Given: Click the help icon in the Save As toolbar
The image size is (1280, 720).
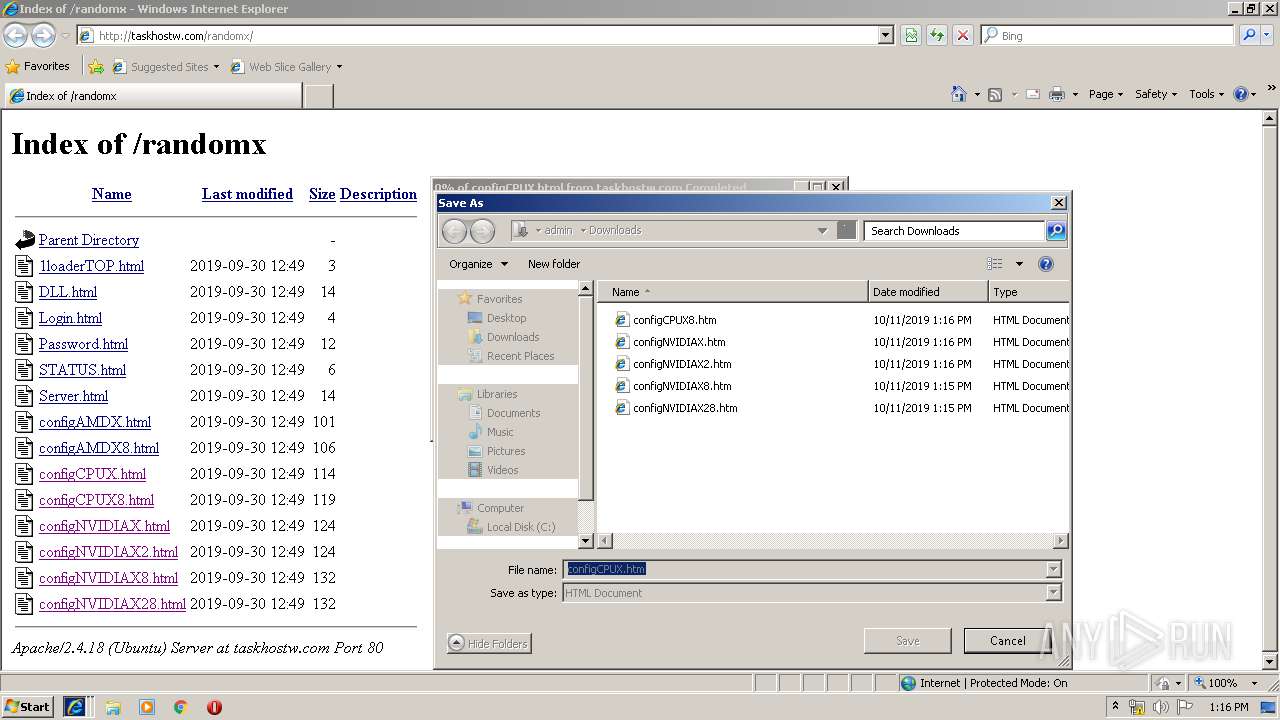Looking at the screenshot, I should coord(1046,264).
